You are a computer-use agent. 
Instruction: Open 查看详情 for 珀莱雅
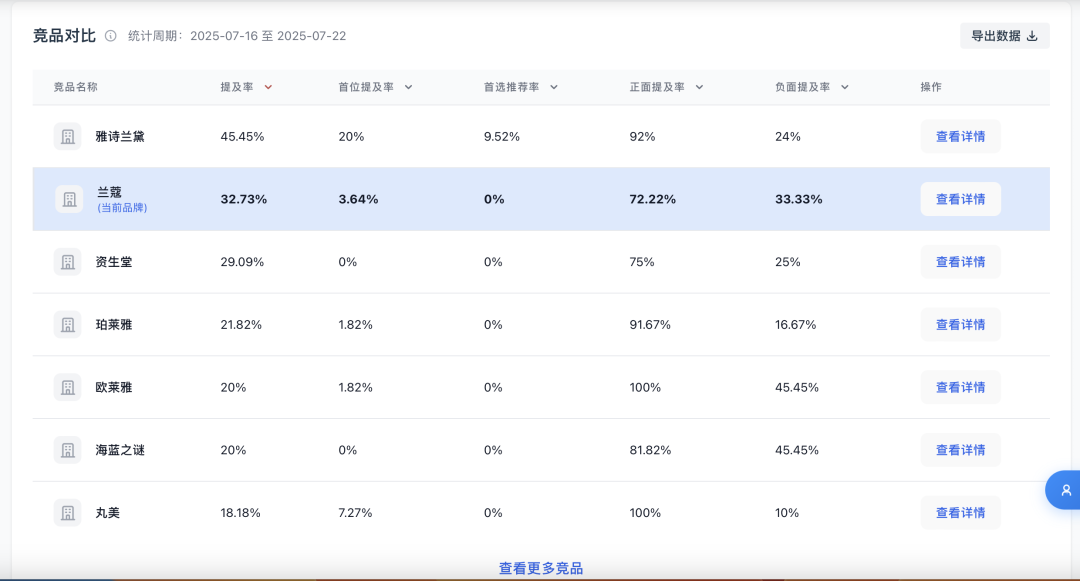click(960, 324)
